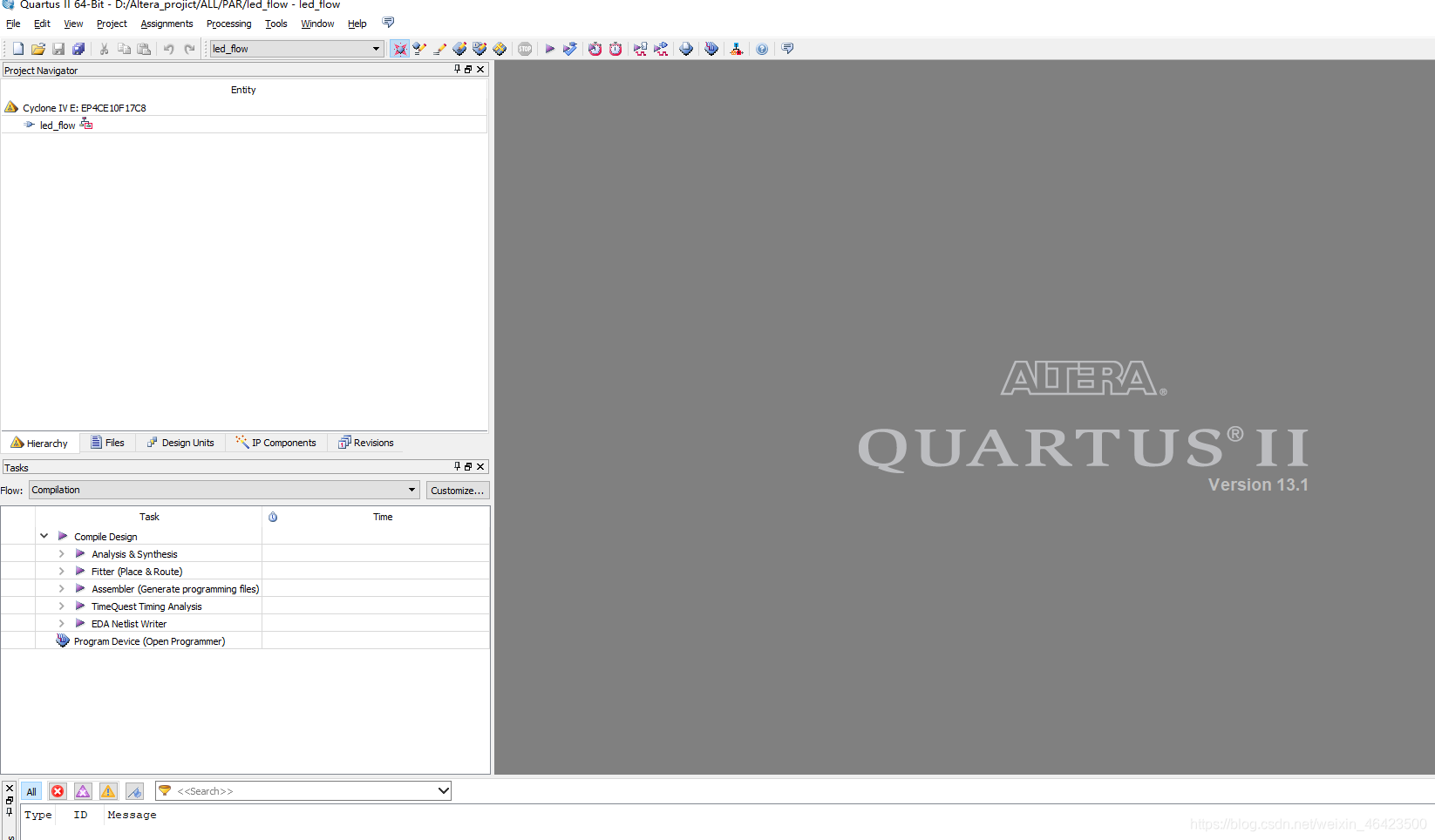Click the Paste clipboard toolbar icon
This screenshot has height=840, width=1435.
pyautogui.click(x=144, y=49)
